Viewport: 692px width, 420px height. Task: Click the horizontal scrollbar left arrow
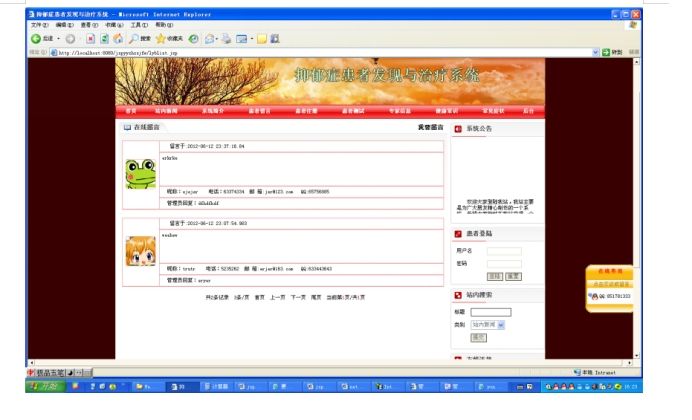tap(31, 363)
